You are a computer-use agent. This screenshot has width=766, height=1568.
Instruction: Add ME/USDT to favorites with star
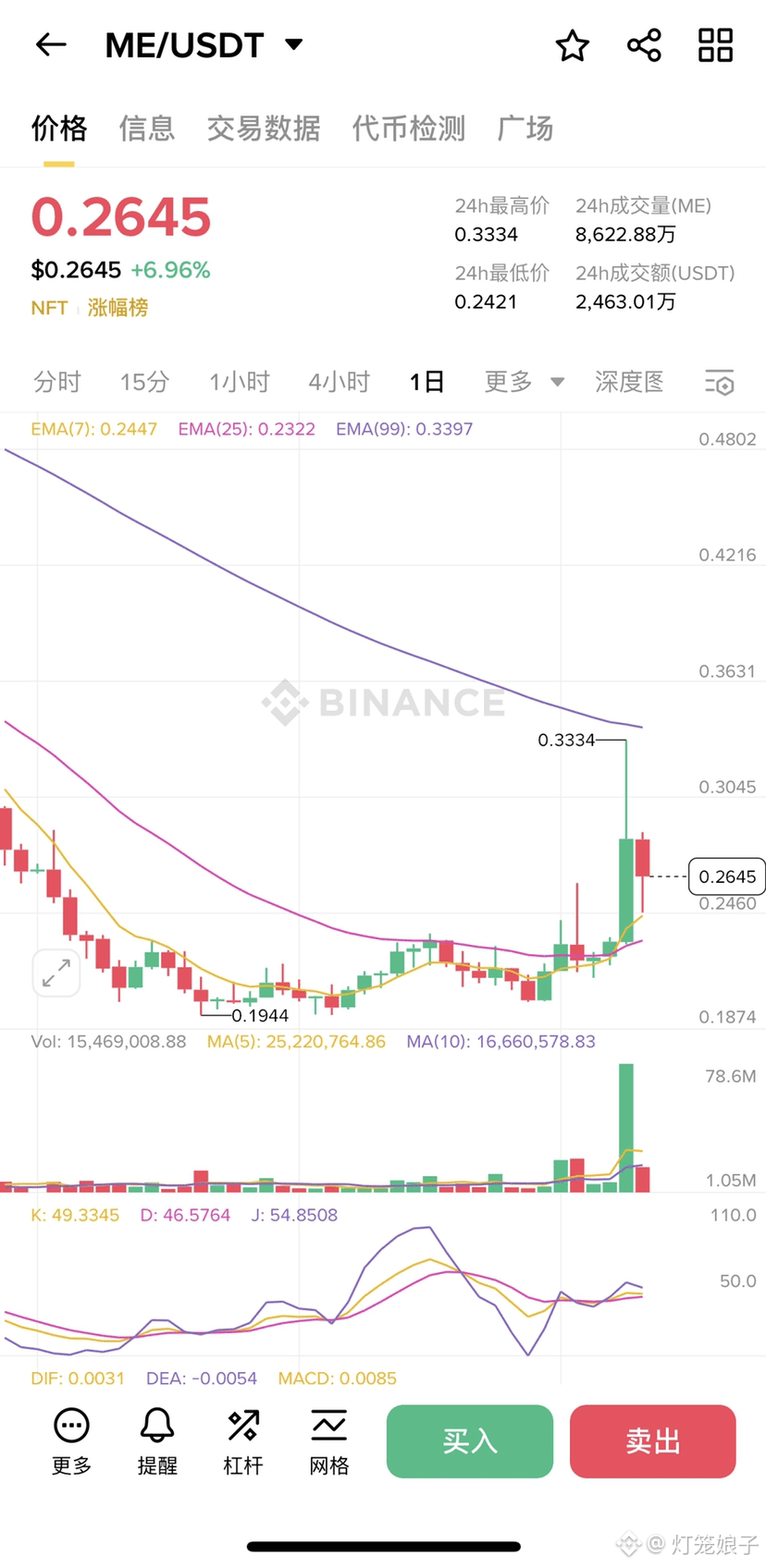point(572,45)
